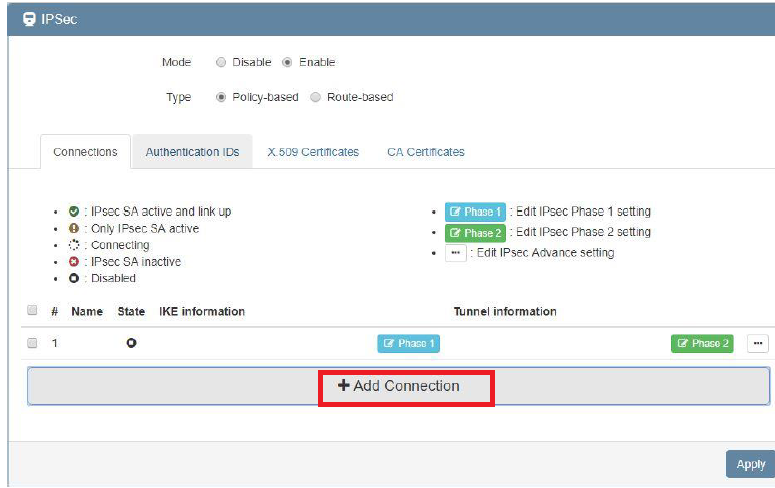Tick the select-all checkbox in table header
Image resolution: width=775 pixels, height=488 pixels.
point(32,311)
